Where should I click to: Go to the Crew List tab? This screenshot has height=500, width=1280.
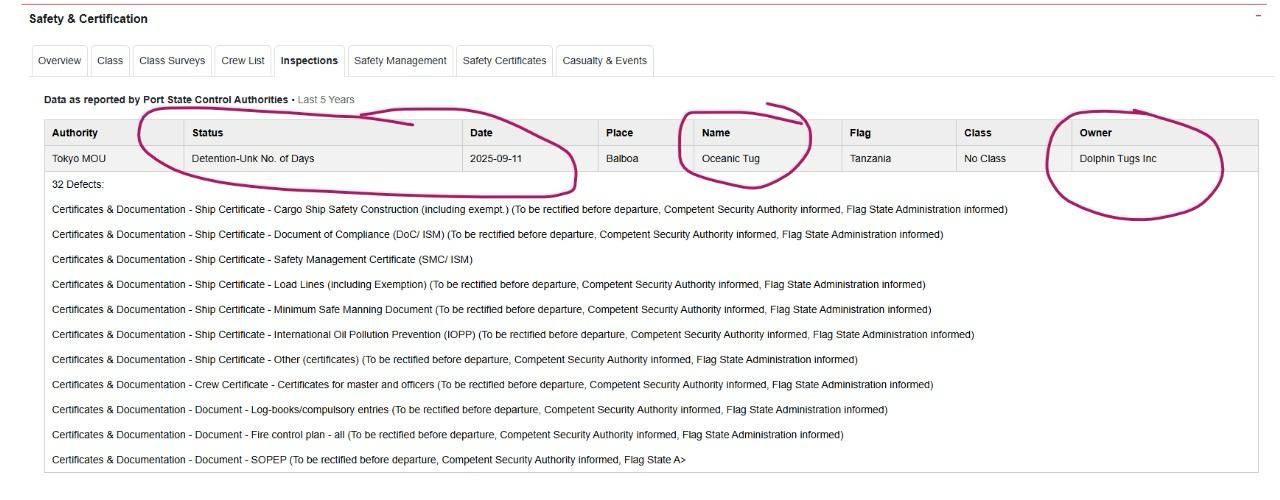click(243, 61)
